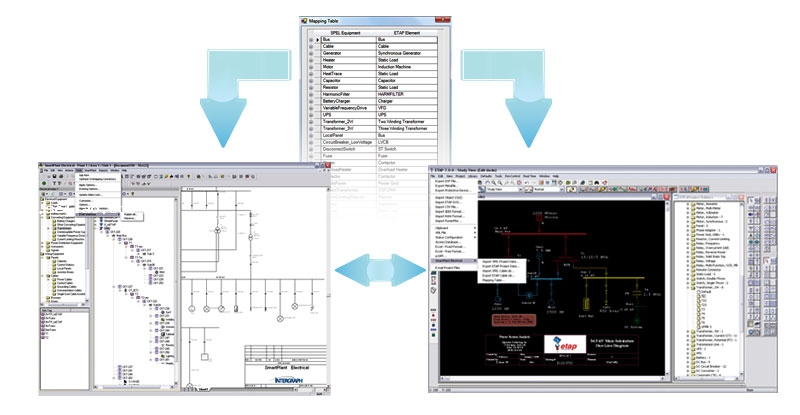The image size is (800, 415).
Task: Select the Two Winding Transformer cell
Action: click(x=407, y=121)
